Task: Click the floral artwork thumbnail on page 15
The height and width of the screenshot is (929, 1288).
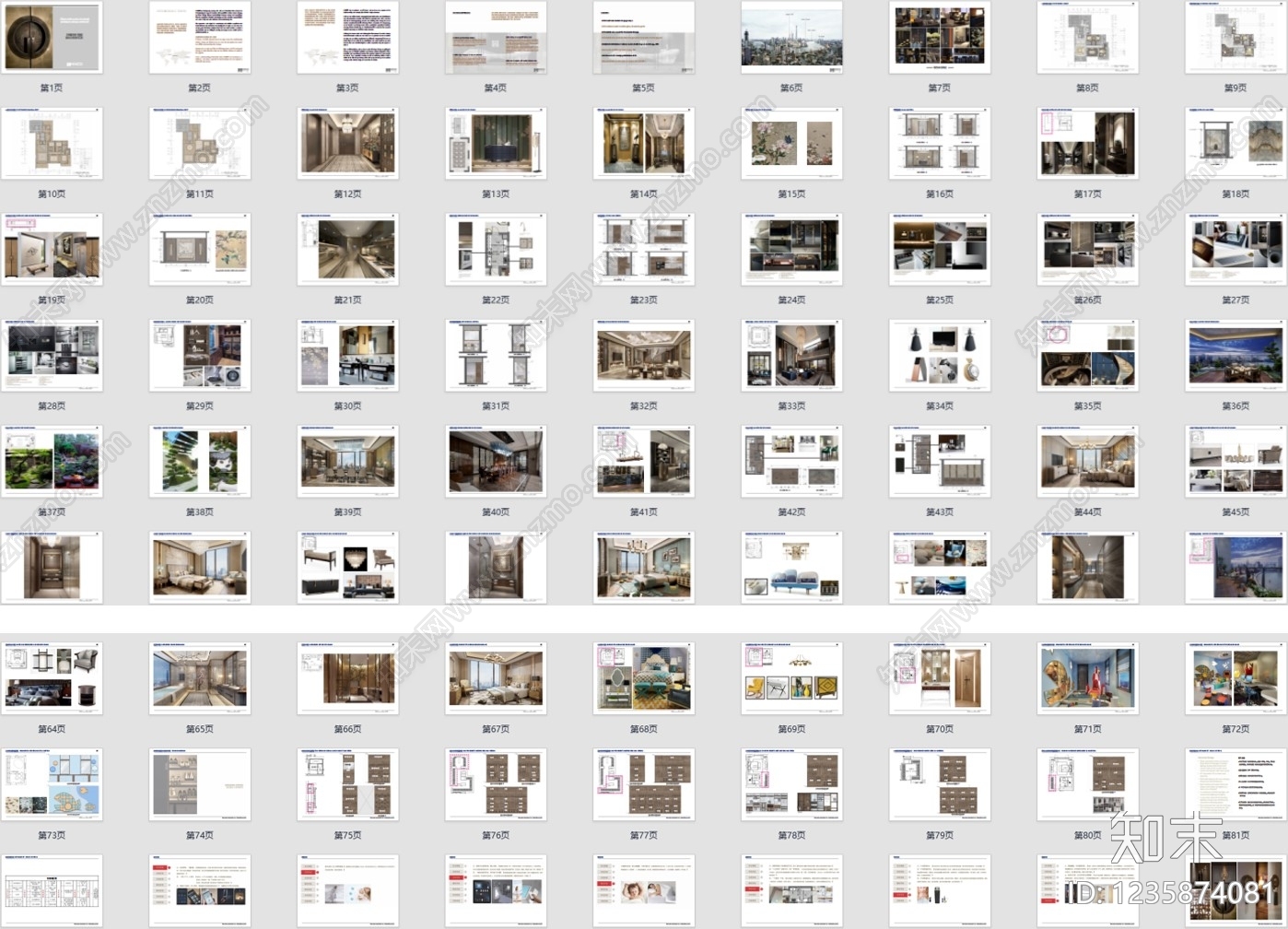Action: click(791, 144)
